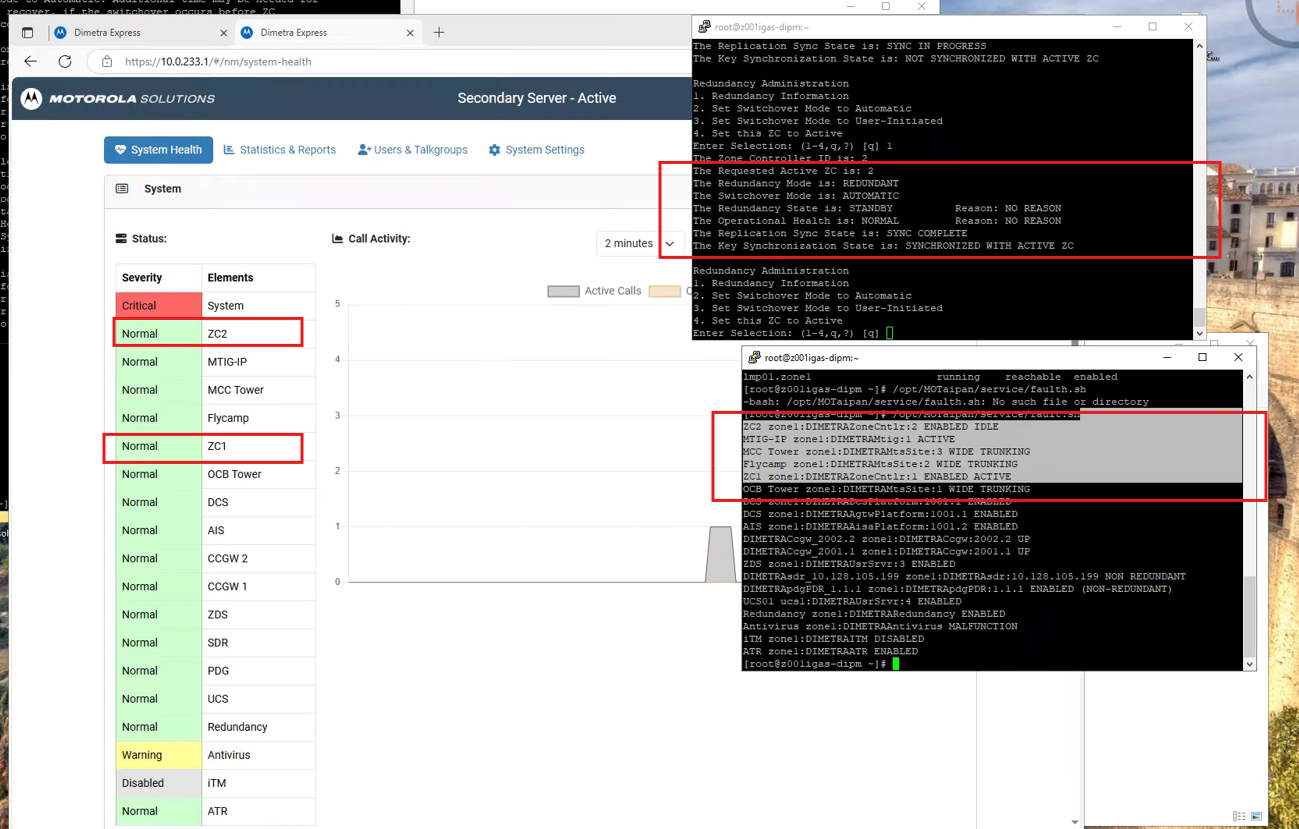The height and width of the screenshot is (829, 1299).
Task: Select the OCB Tower element row
Action: (216, 474)
